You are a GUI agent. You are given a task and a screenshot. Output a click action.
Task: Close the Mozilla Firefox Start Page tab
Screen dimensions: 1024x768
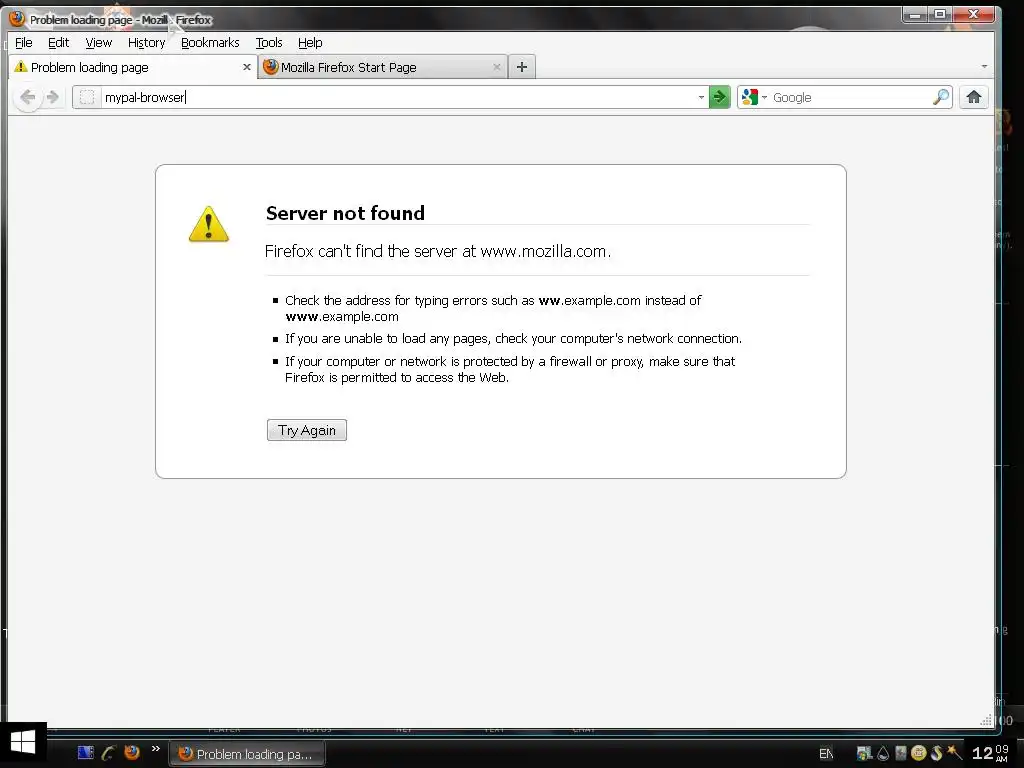(496, 67)
